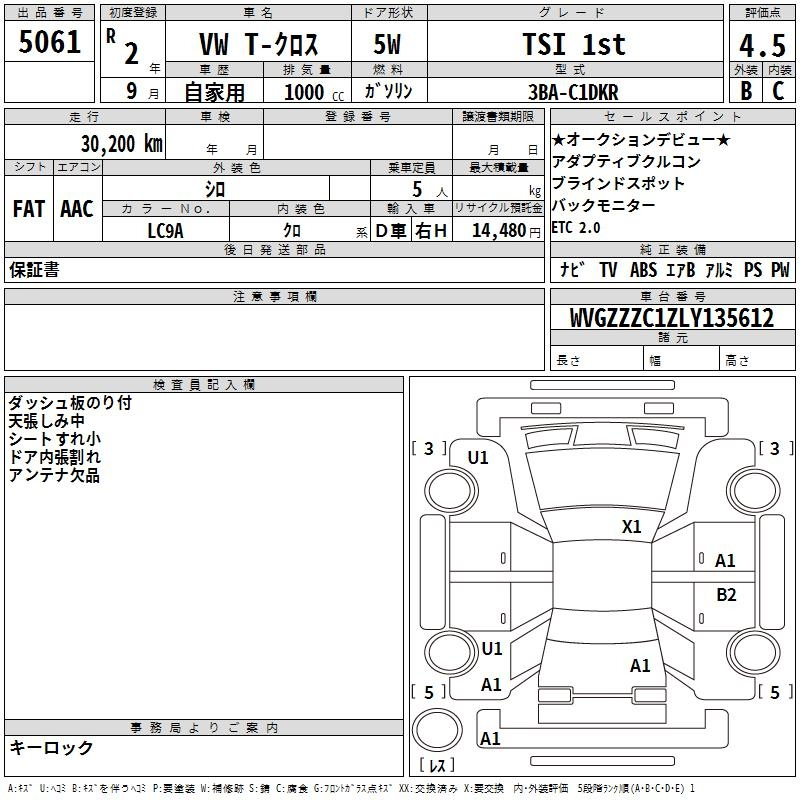This screenshot has width=800, height=800.
Task: Click the interior grade C cell
Action: click(x=778, y=91)
